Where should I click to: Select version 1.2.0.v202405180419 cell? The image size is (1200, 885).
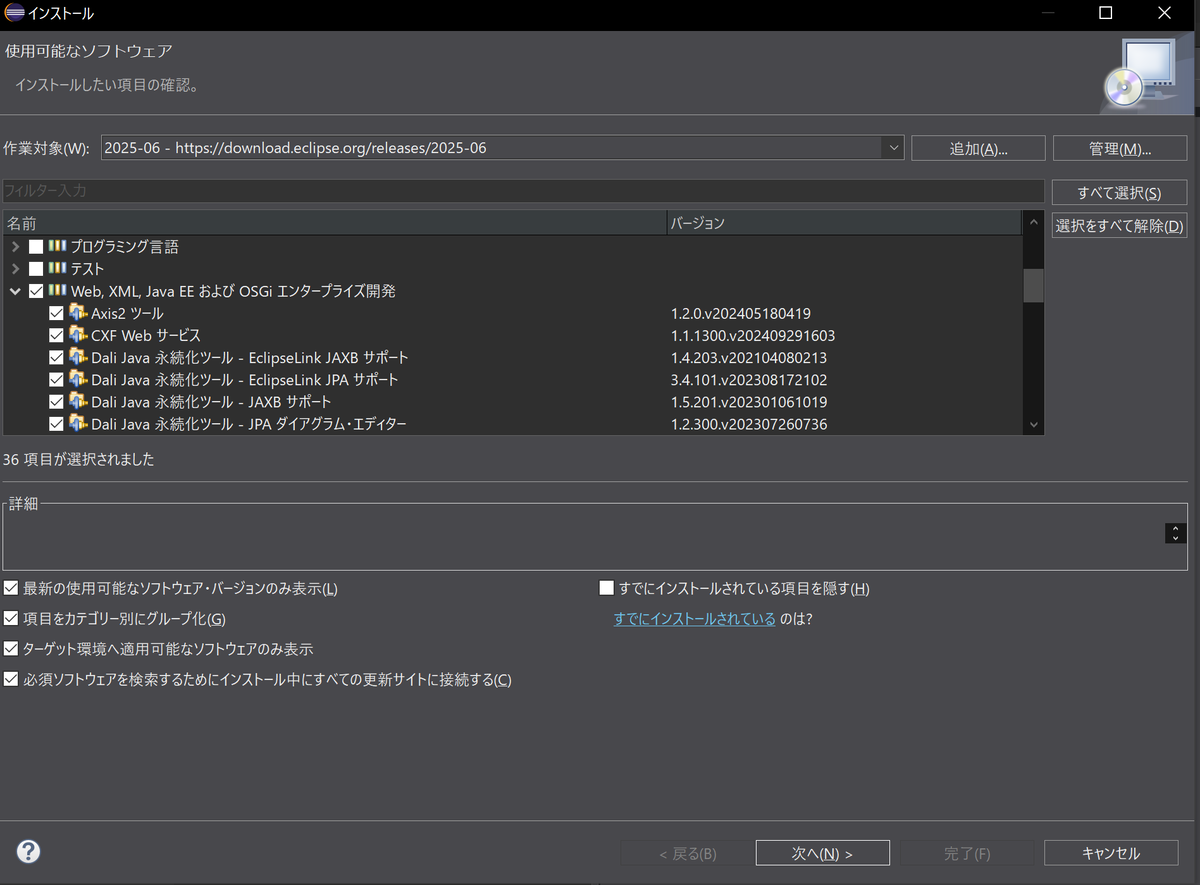(x=741, y=313)
